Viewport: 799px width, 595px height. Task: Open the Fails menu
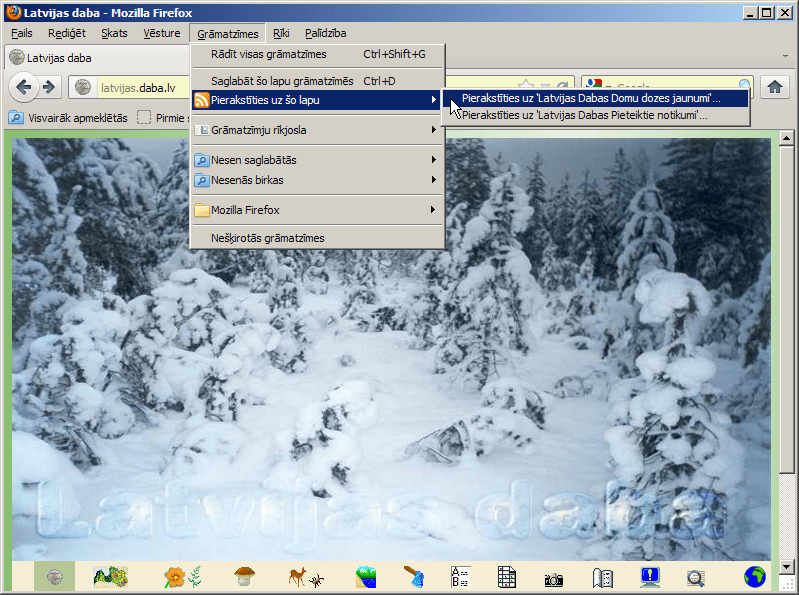coord(21,34)
